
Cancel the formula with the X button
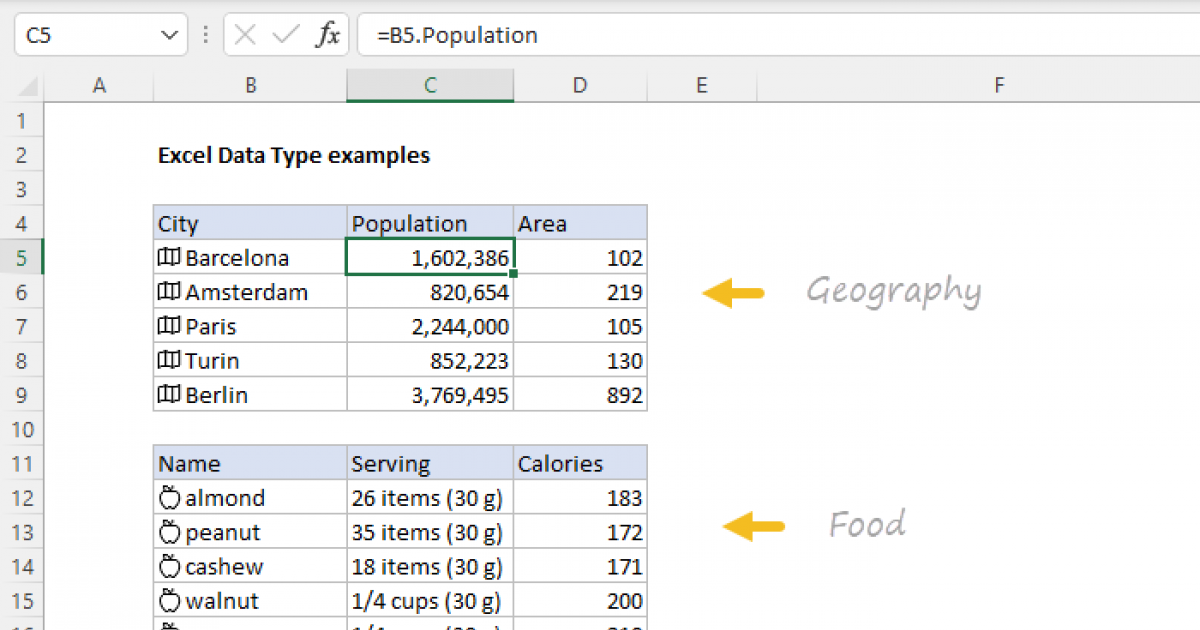243,34
